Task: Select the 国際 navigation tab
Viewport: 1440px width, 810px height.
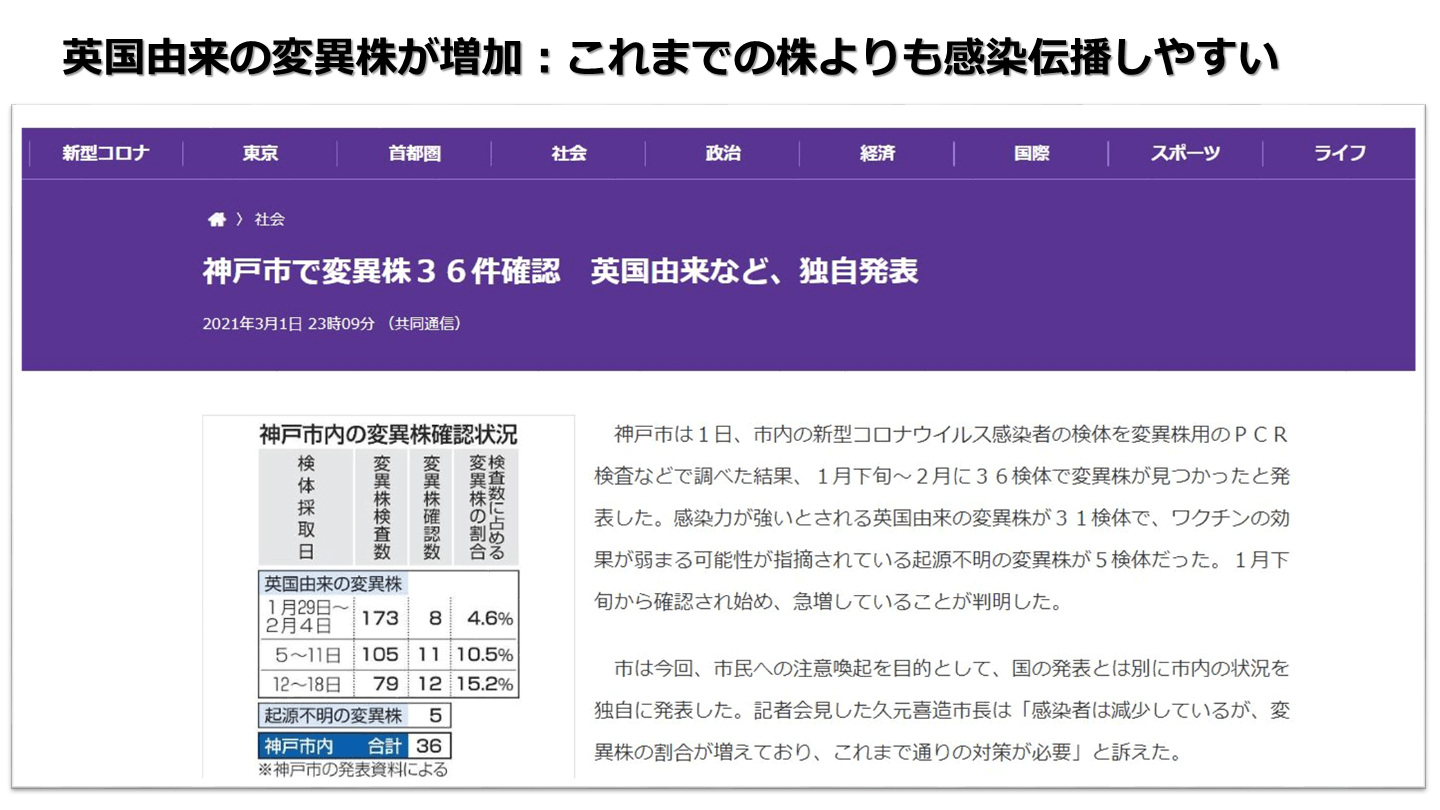Action: [x=1031, y=153]
